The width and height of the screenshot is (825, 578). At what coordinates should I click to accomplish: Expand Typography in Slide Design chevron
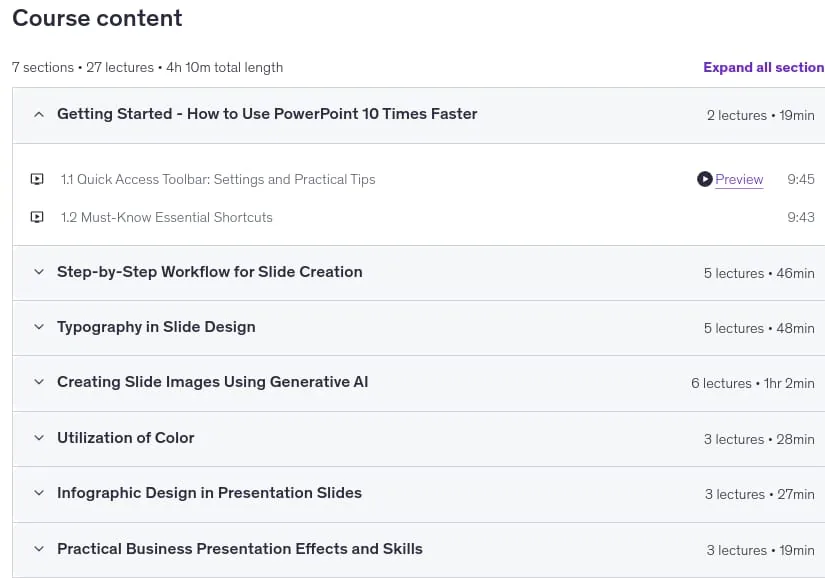tap(39, 327)
